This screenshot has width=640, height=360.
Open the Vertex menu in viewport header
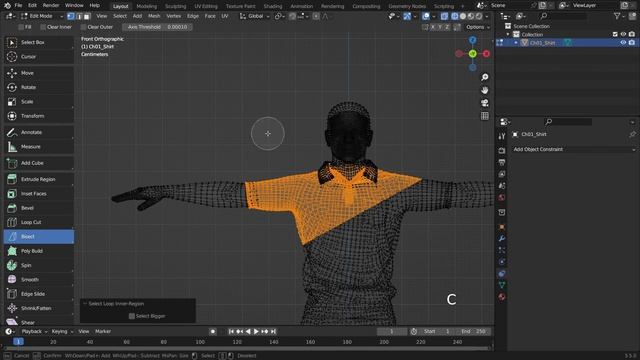tap(173, 16)
